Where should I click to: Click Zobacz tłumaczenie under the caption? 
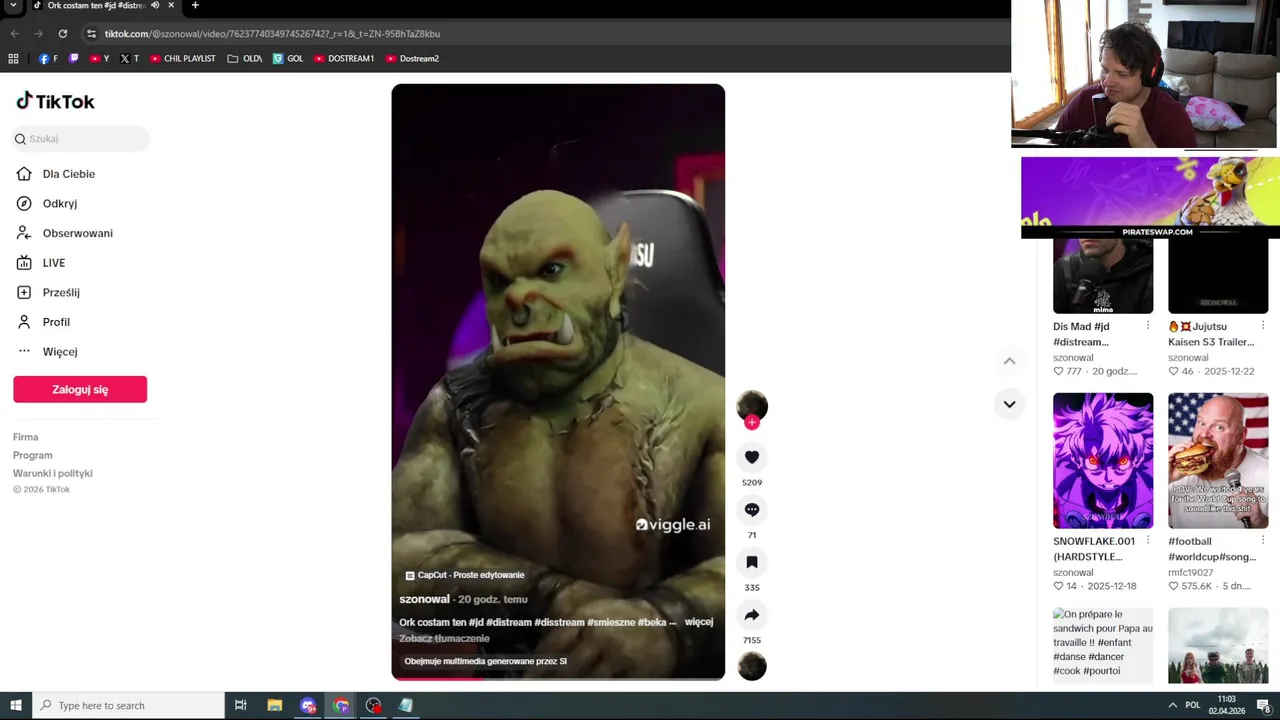(x=444, y=638)
